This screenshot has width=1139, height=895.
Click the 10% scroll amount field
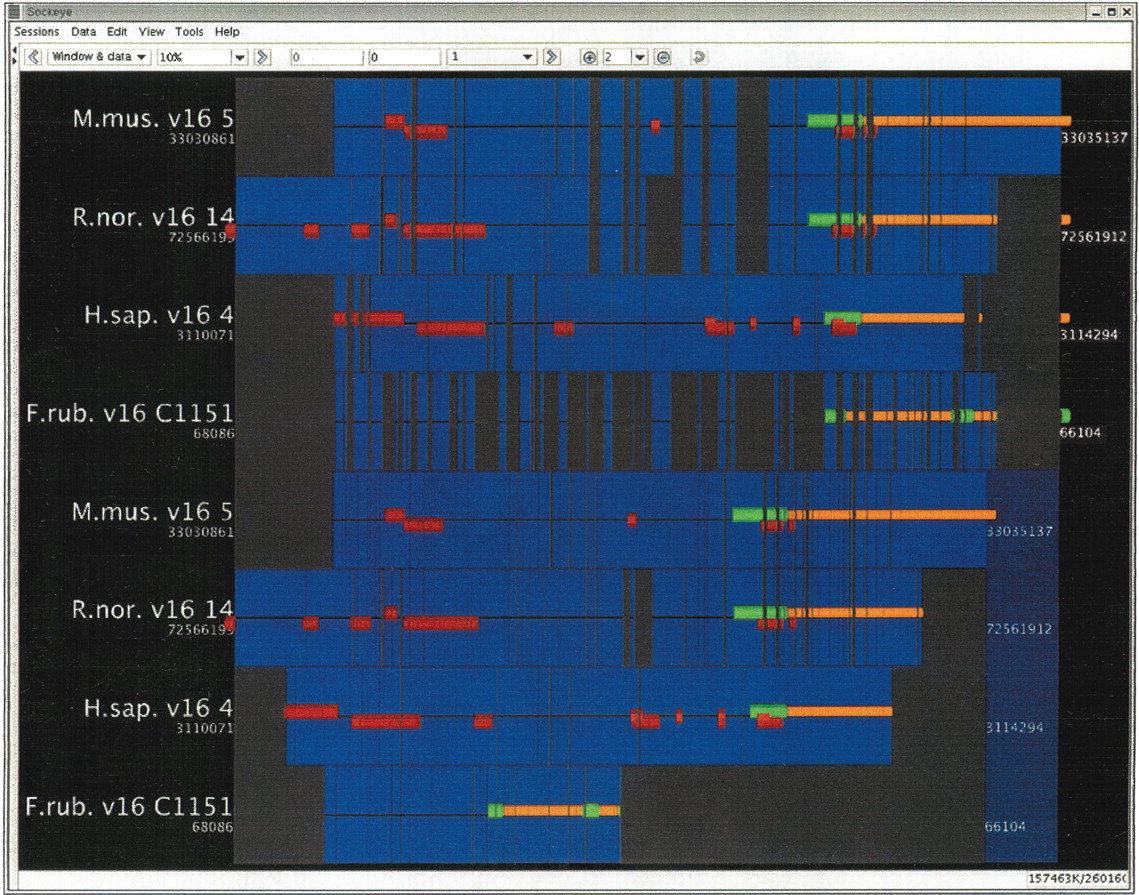click(194, 57)
